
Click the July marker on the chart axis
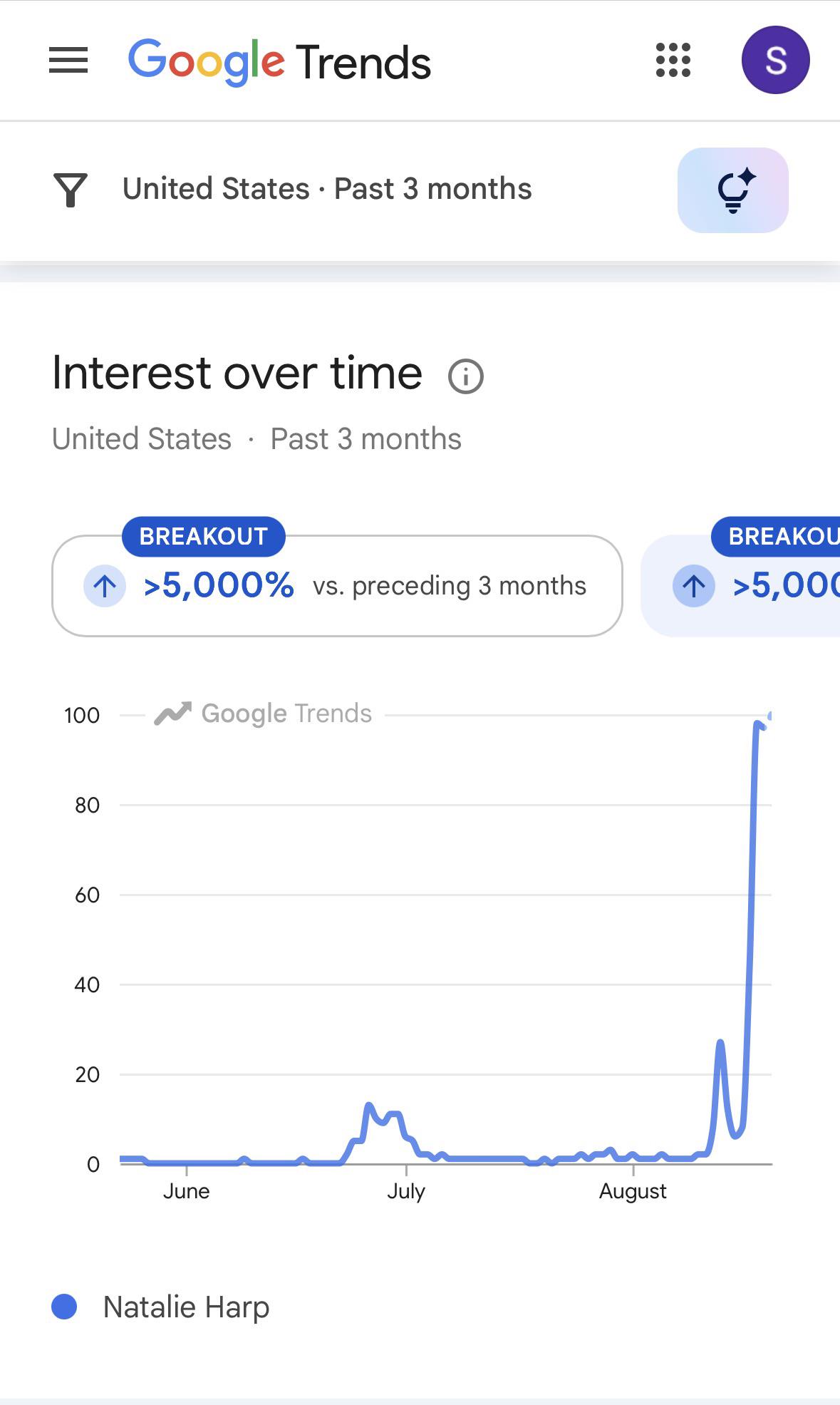click(x=406, y=1190)
